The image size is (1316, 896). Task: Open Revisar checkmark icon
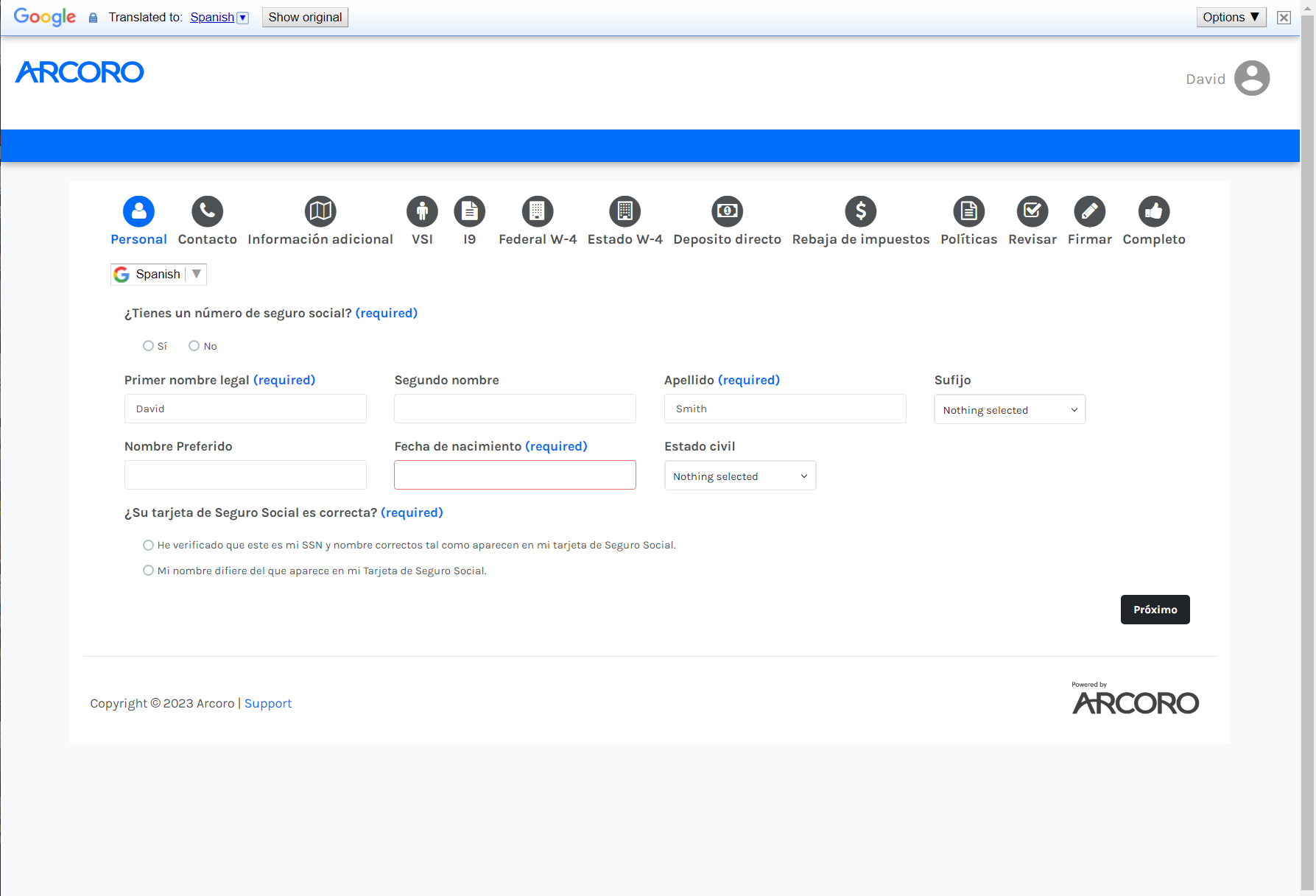1032,211
